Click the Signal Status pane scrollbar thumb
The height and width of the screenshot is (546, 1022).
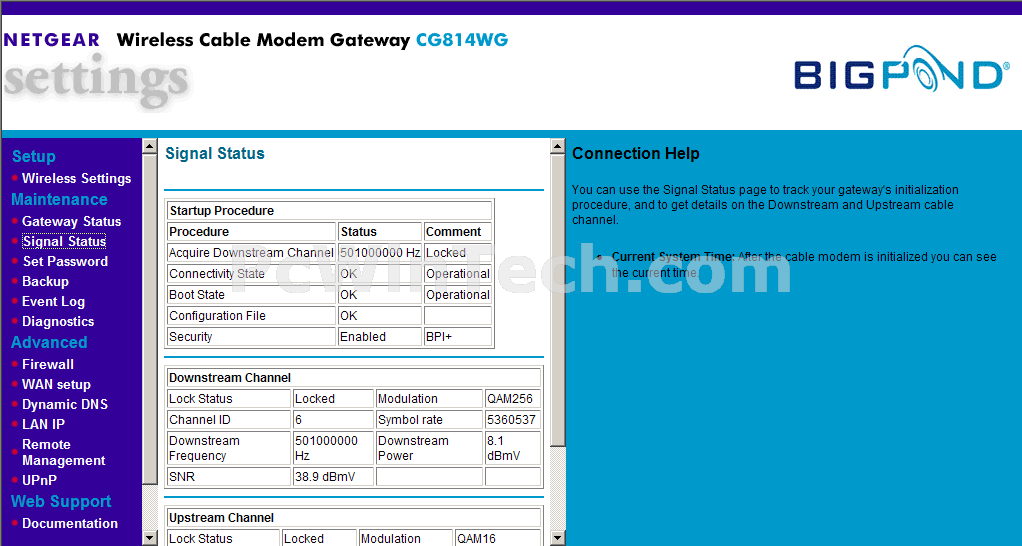pos(557,300)
